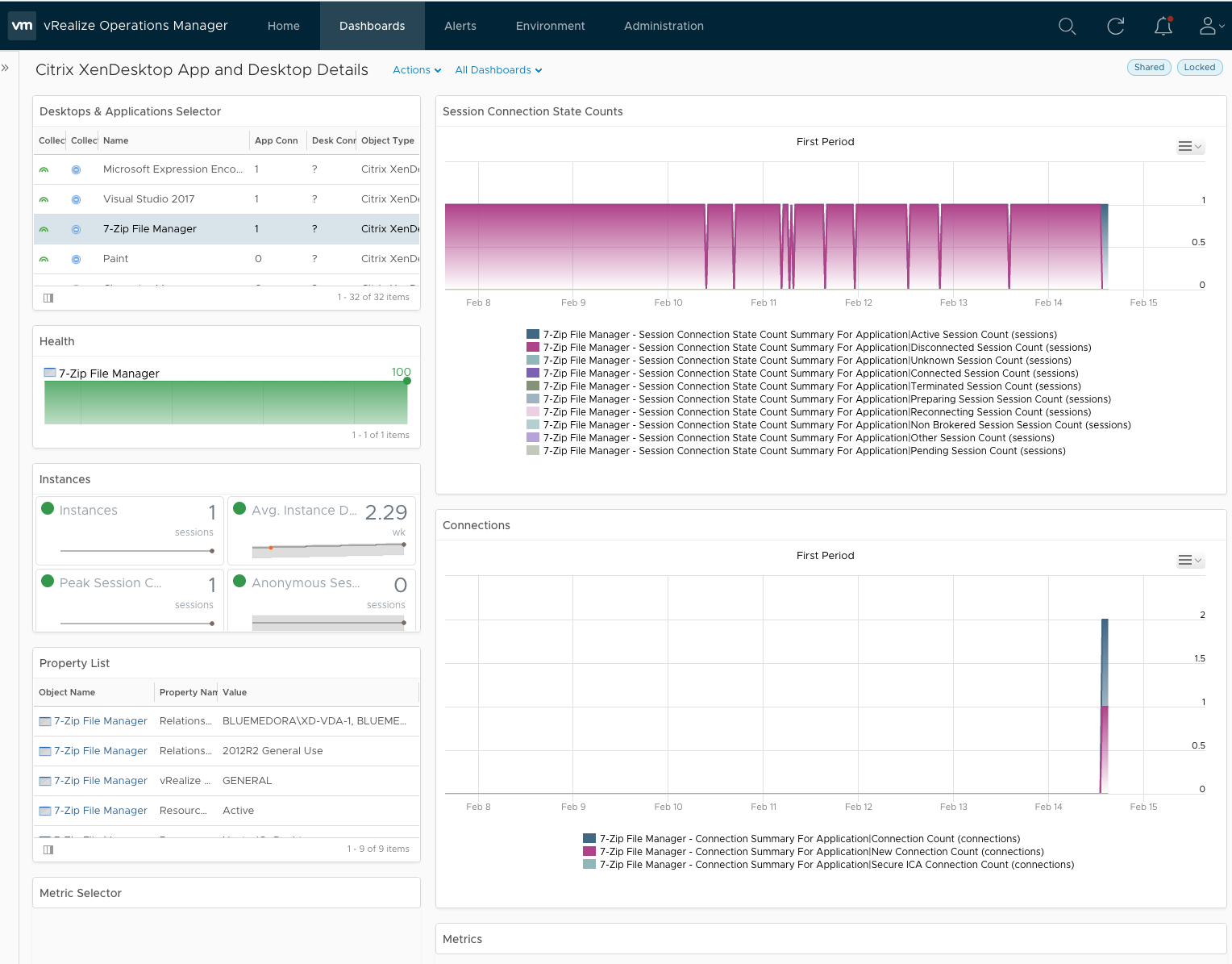Open 7-Zip File Manager link in Active row

pos(101,811)
